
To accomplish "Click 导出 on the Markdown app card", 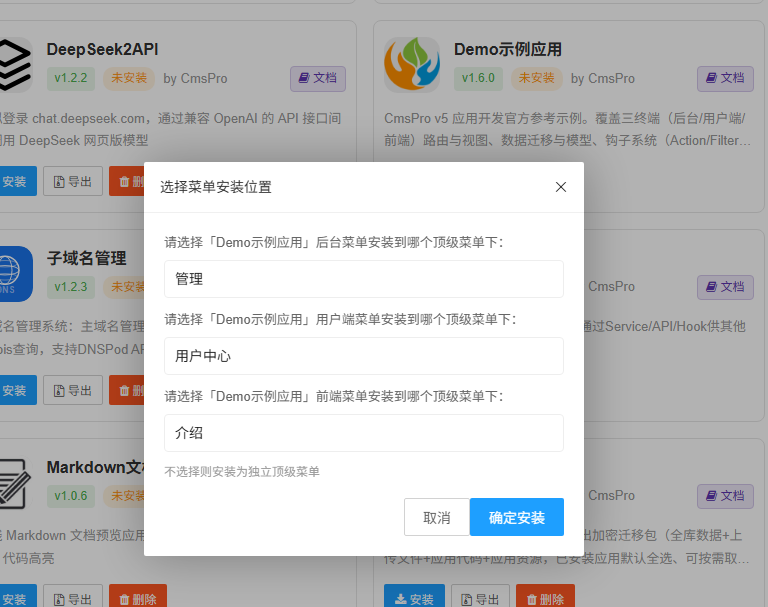I will [x=73, y=597].
